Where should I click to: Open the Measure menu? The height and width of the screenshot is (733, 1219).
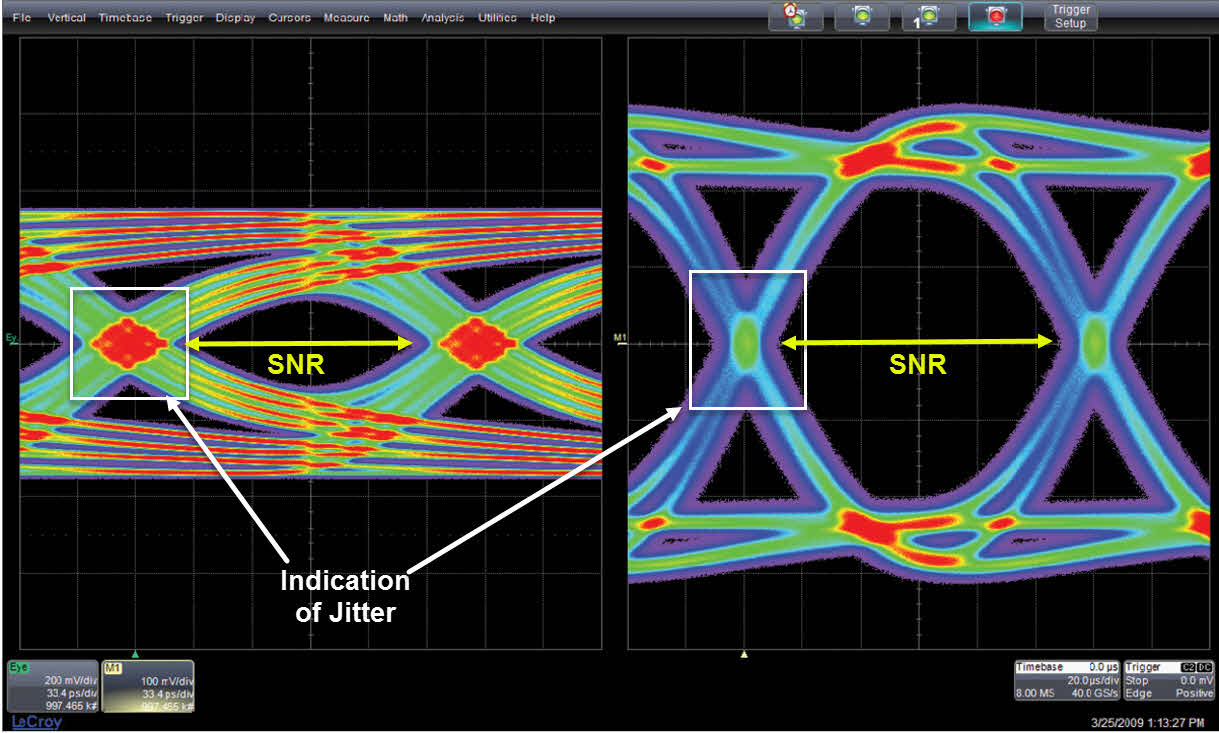[x=346, y=18]
